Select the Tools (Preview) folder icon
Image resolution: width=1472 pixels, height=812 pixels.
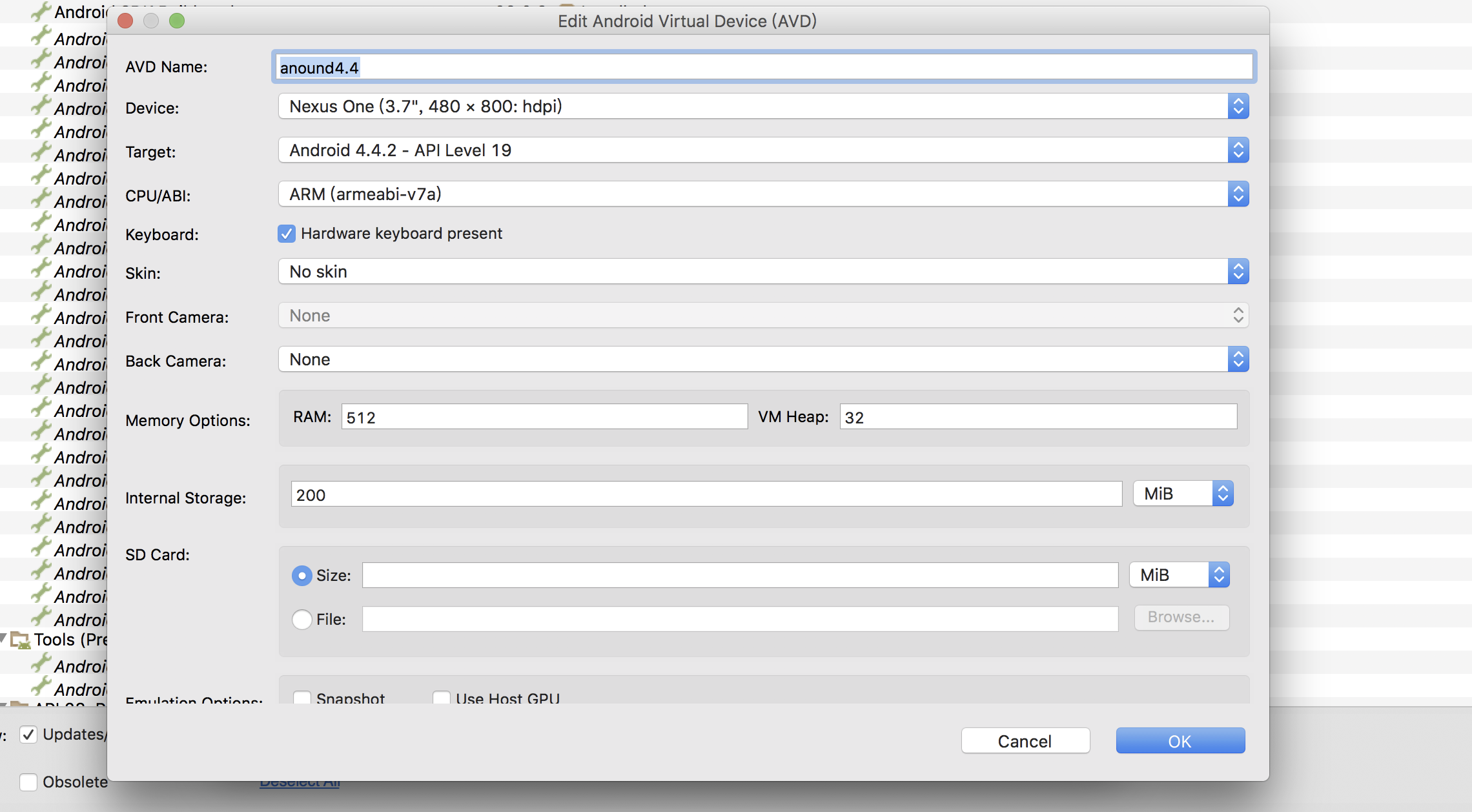[x=20, y=640]
